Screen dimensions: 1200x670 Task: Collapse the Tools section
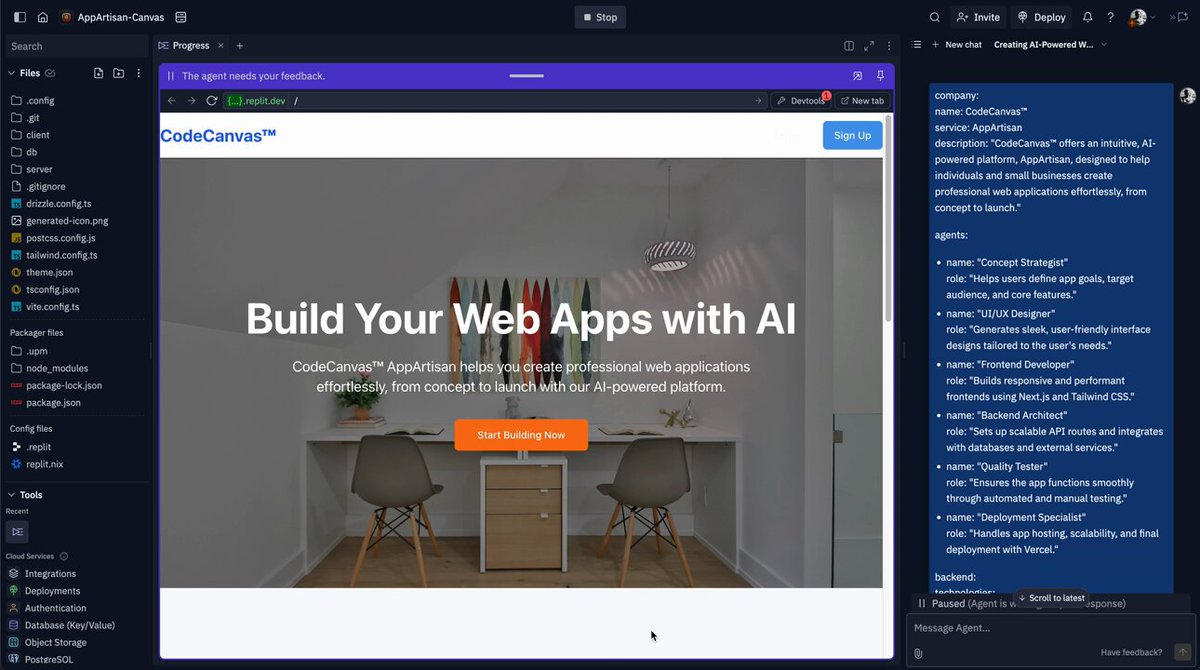pos(12,495)
